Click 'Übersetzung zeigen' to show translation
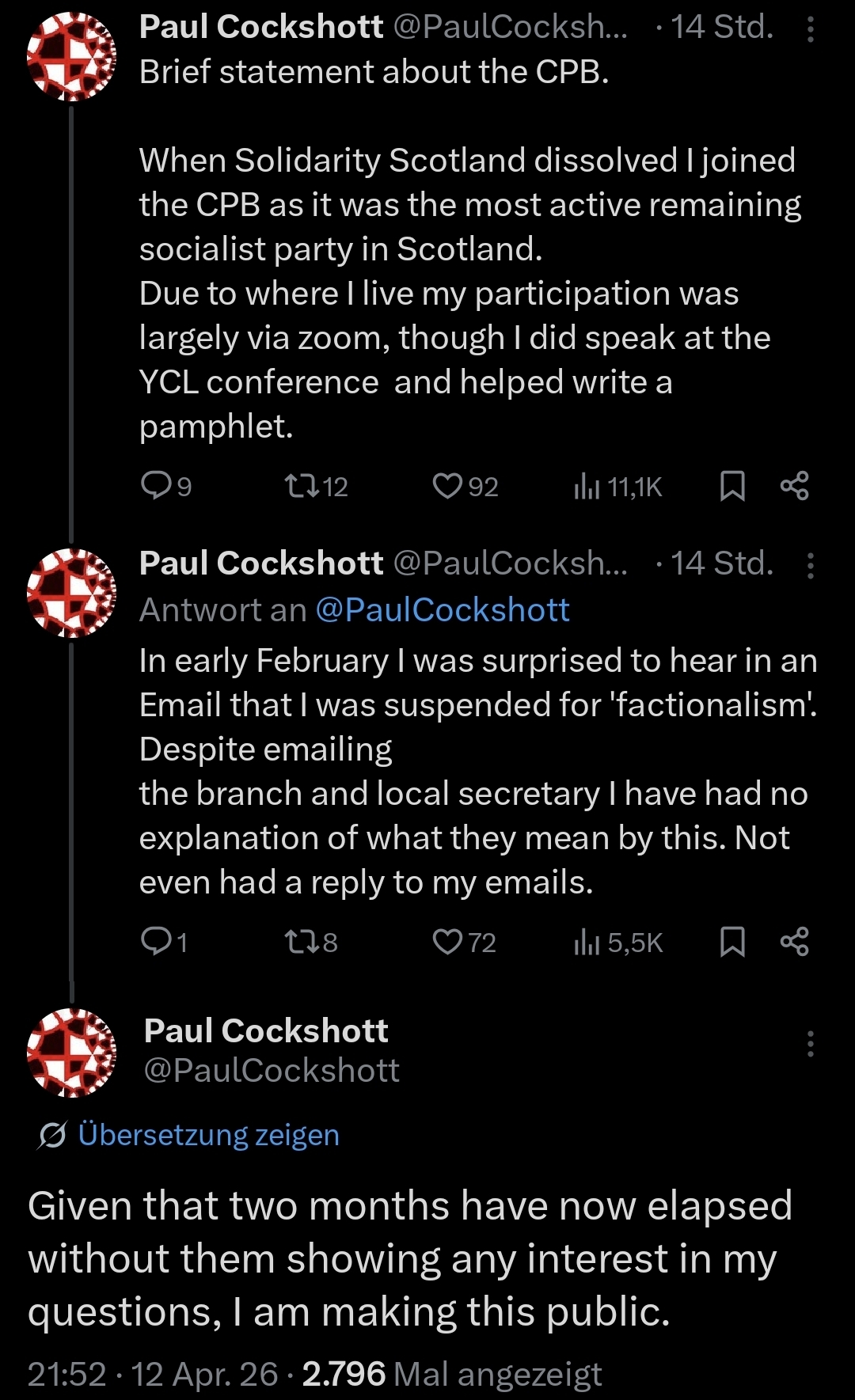855x1400 pixels. click(x=208, y=1135)
